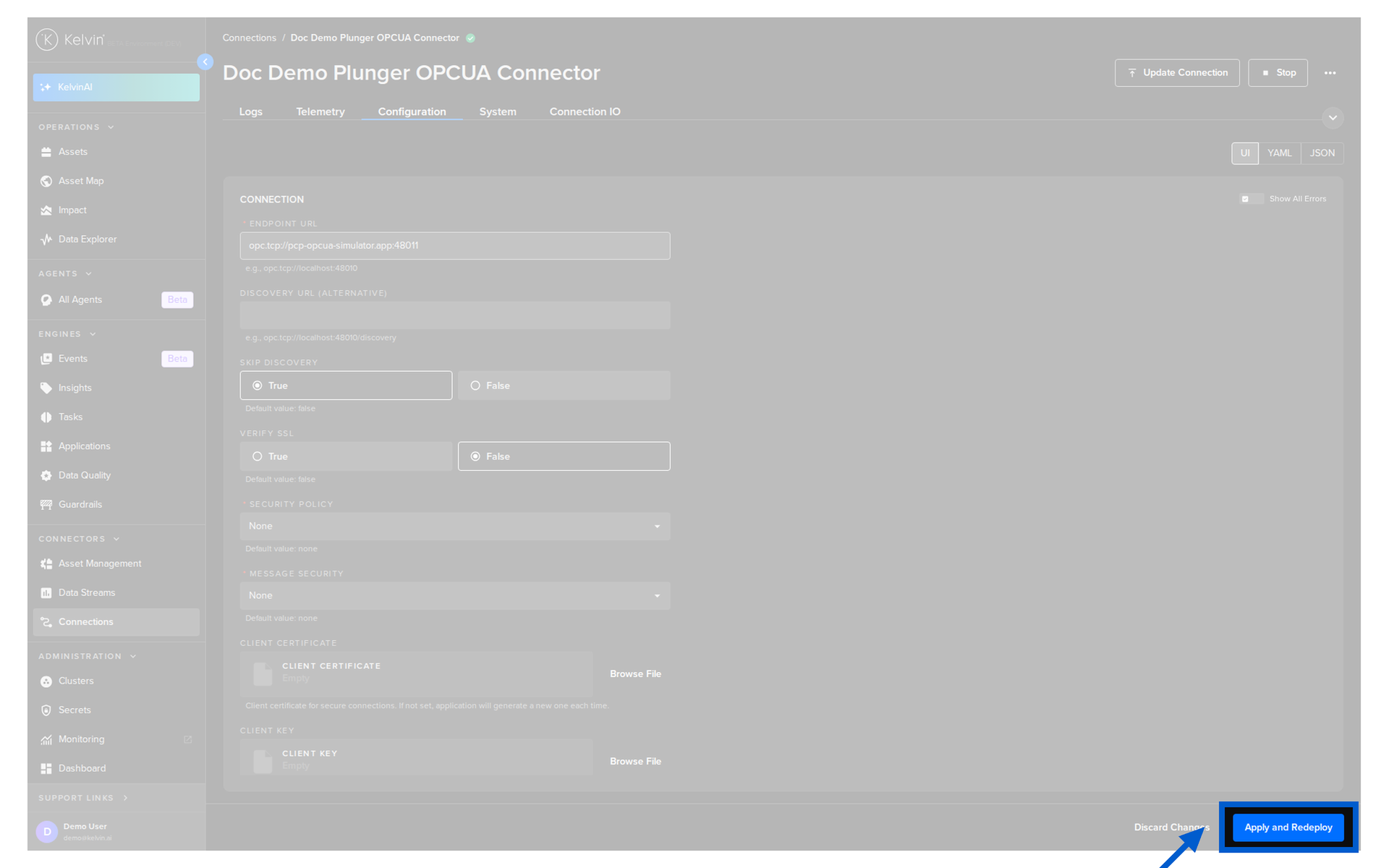Toggle the Show All Errors switch
The height and width of the screenshot is (868, 1389).
pyautogui.click(x=1251, y=199)
